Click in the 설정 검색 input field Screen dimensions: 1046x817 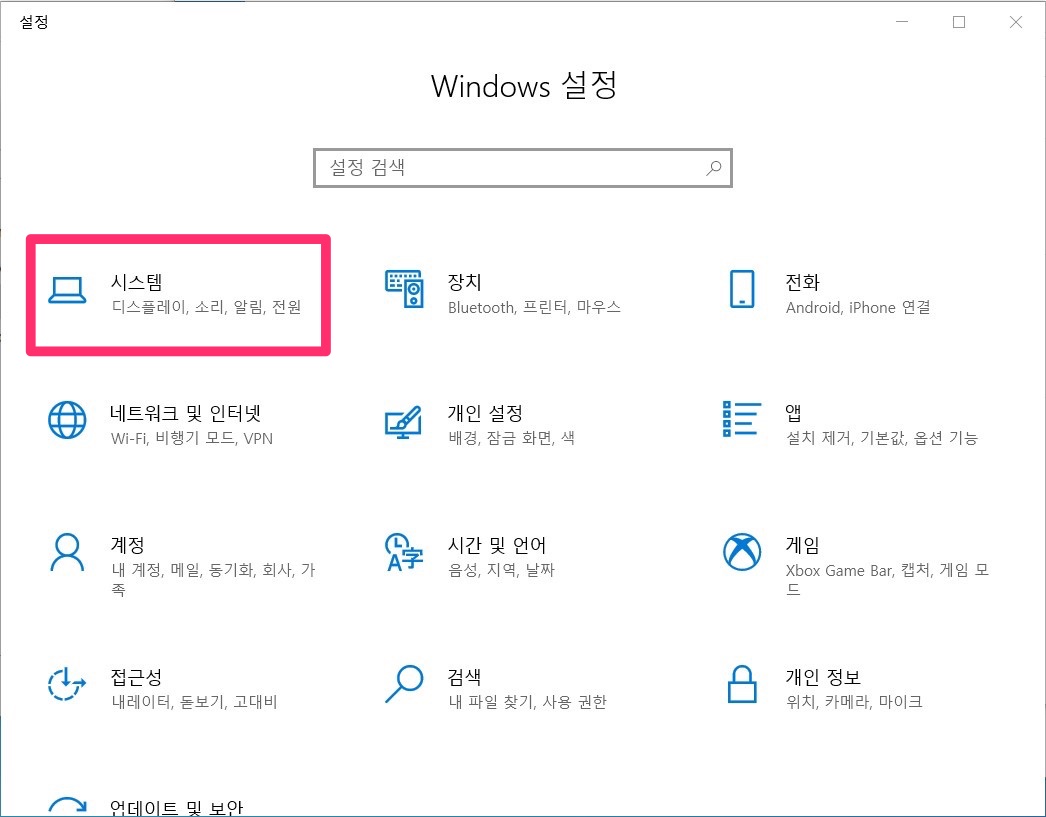pos(523,167)
